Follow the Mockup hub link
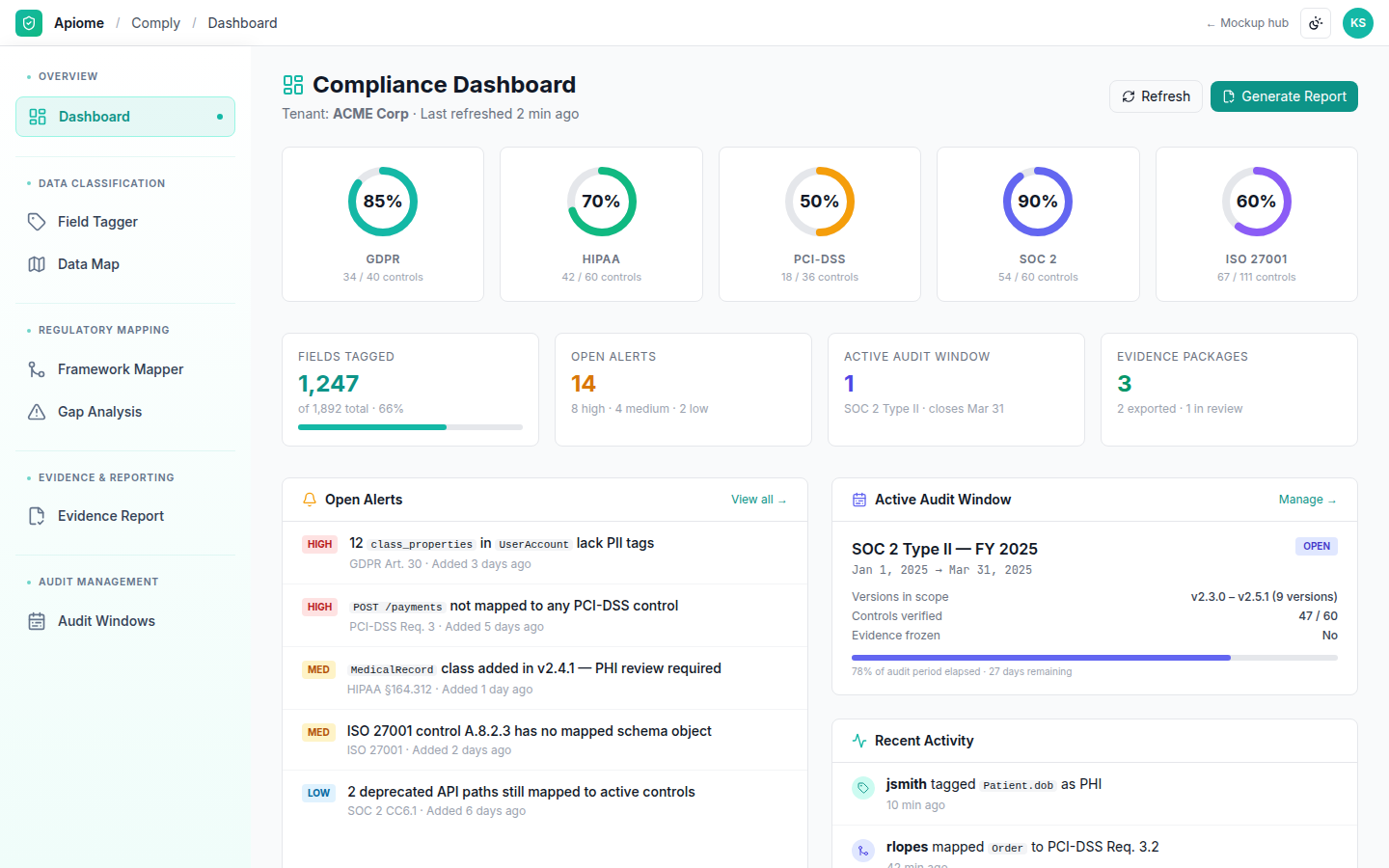This screenshot has height=868, width=1389. [1247, 23]
